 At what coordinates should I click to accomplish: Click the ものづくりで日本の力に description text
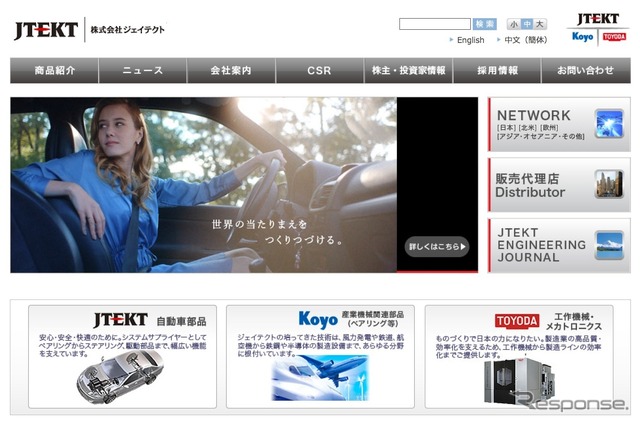coord(519,346)
